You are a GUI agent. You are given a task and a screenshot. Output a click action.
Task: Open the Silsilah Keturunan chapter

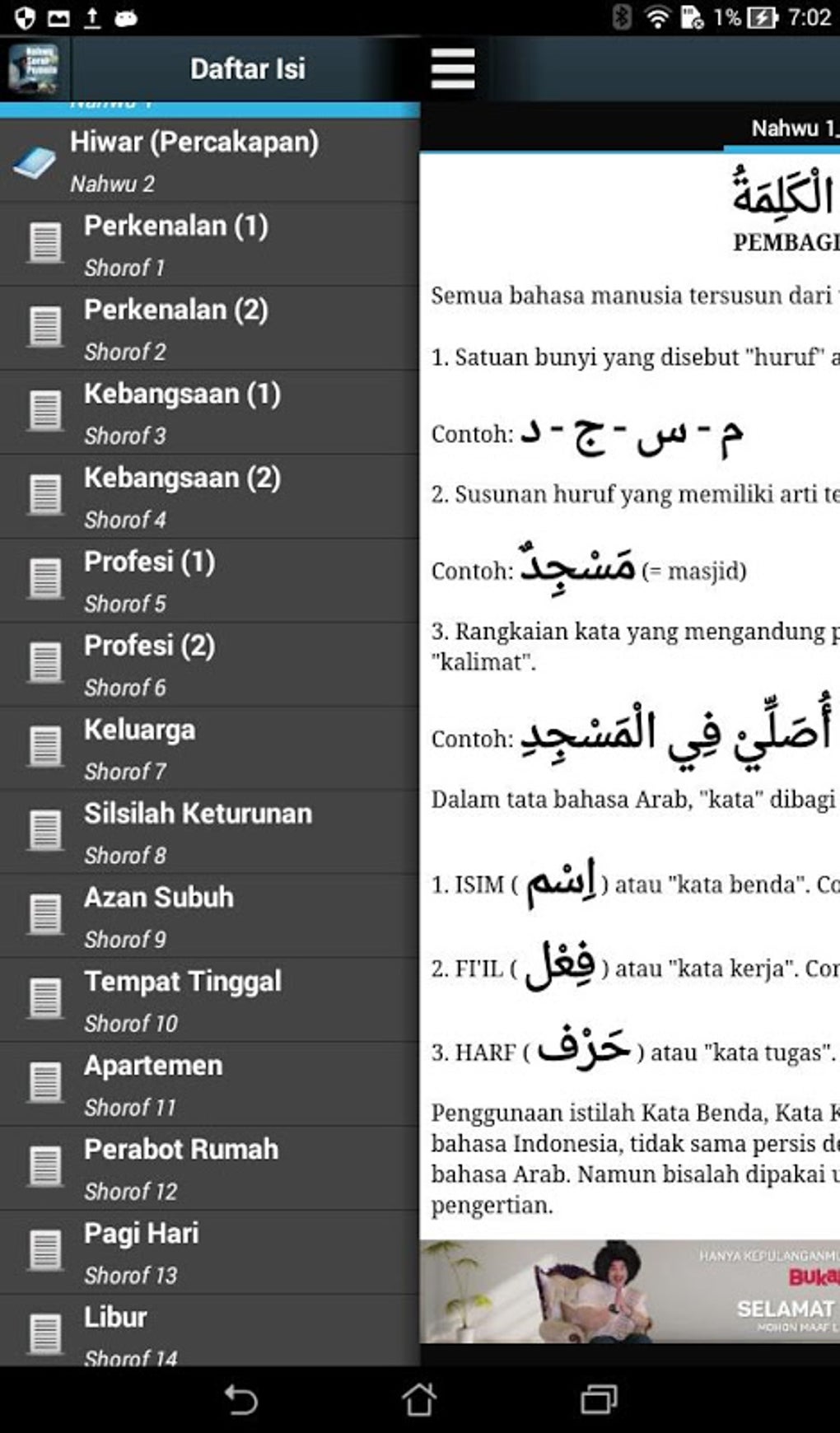click(209, 833)
